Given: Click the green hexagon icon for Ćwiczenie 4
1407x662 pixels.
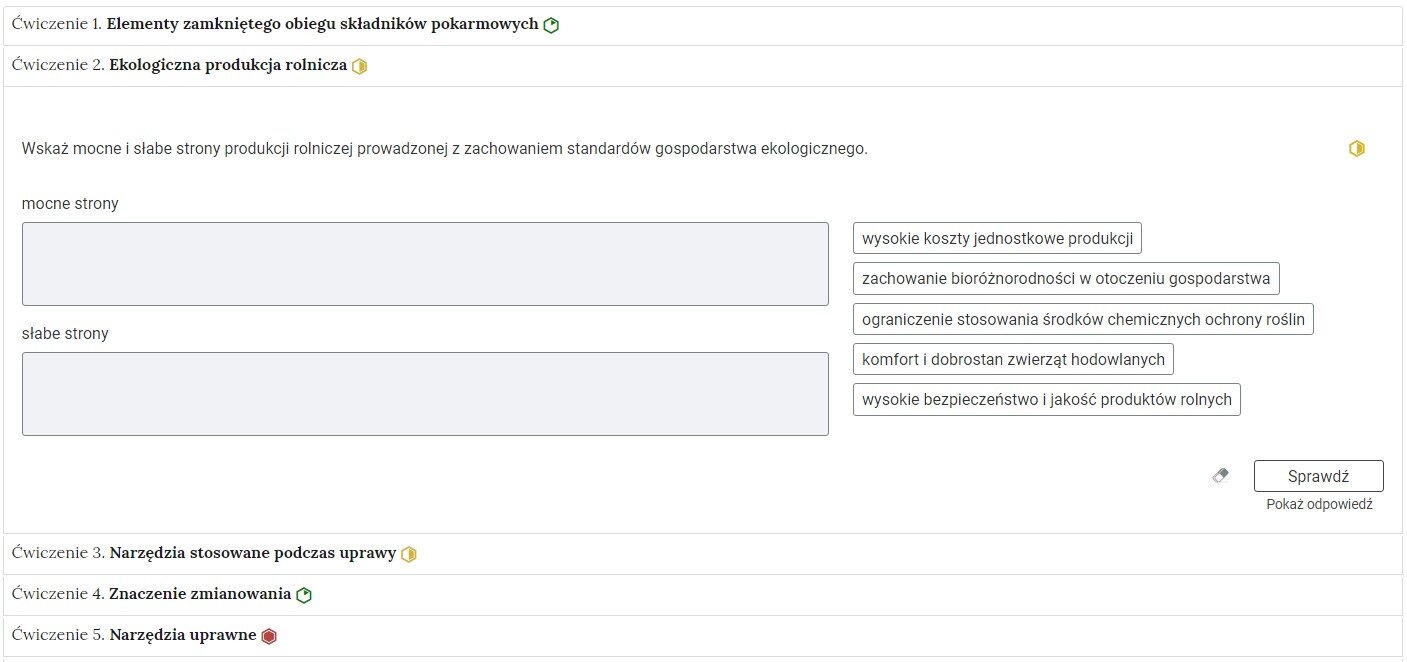Looking at the screenshot, I should pyautogui.click(x=304, y=595).
